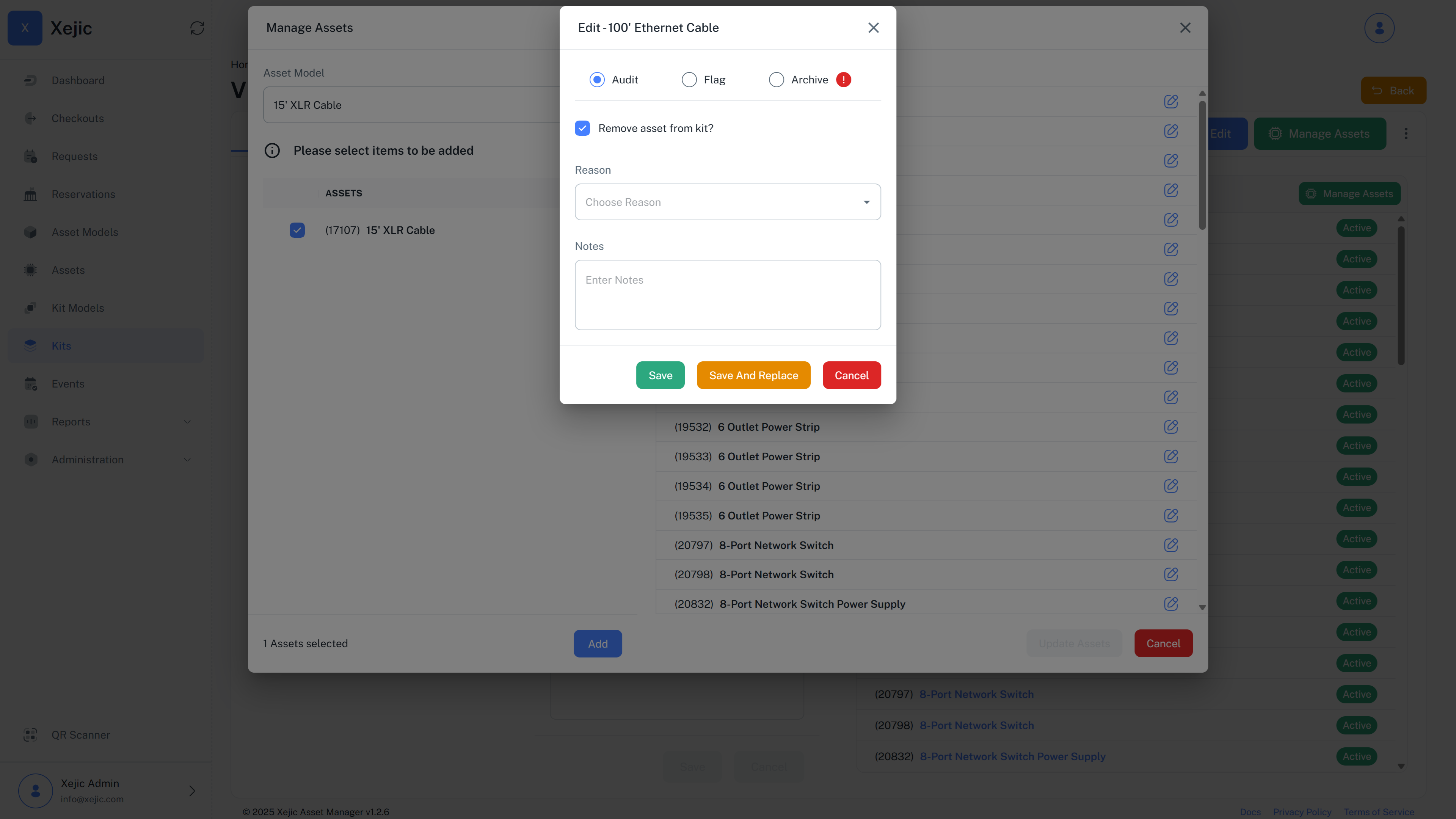
Task: Click the info icon beside Please select items
Action: (273, 151)
